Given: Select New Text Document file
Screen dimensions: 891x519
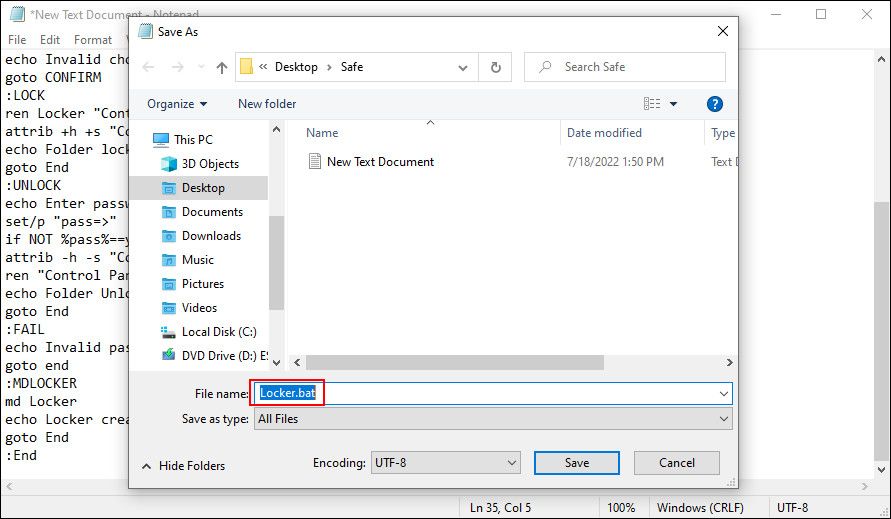Looking at the screenshot, I should click(380, 161).
